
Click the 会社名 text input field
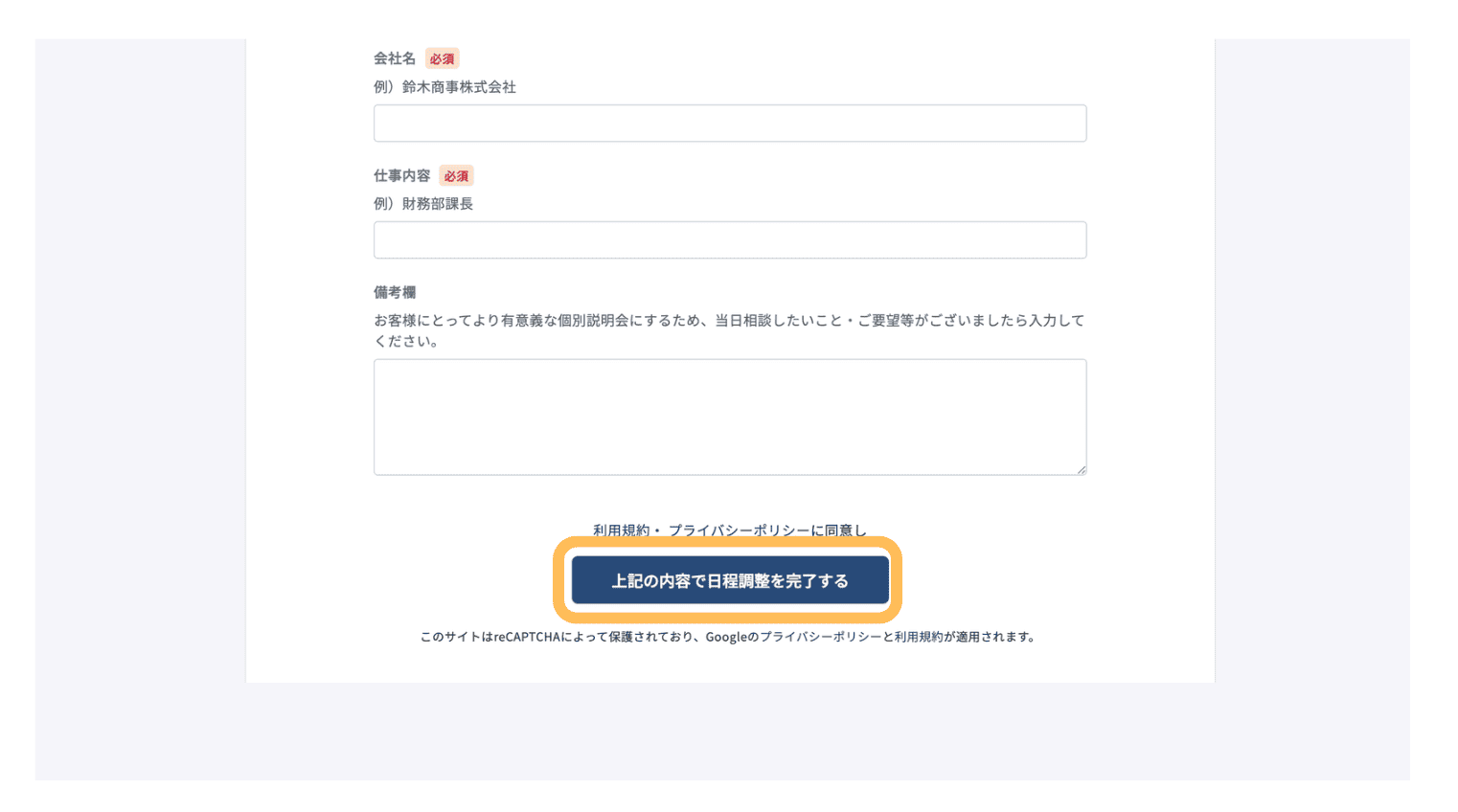click(730, 124)
